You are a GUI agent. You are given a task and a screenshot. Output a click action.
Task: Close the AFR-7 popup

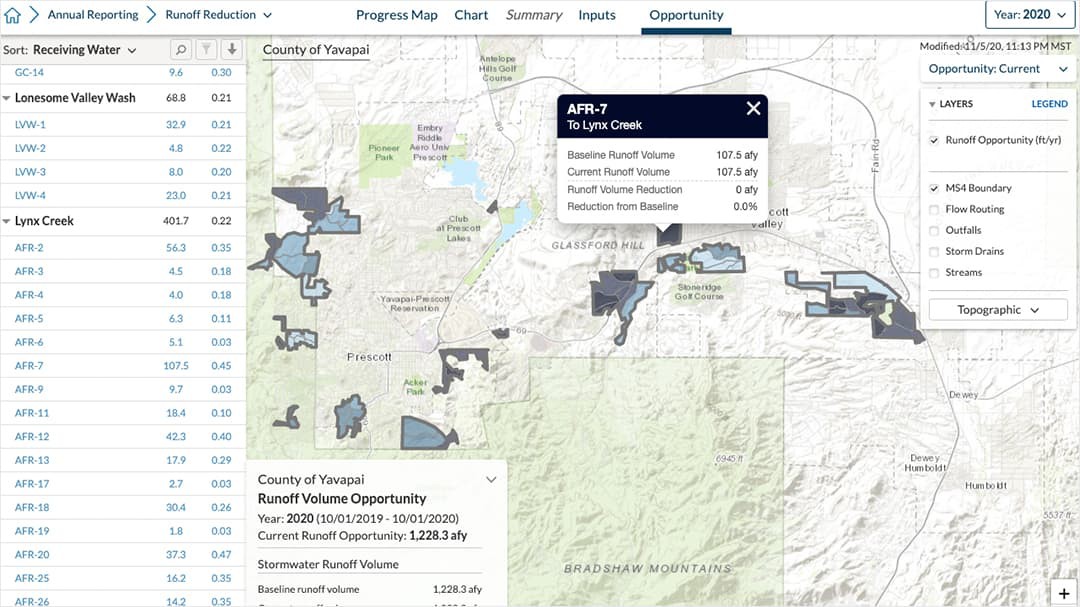tap(754, 108)
